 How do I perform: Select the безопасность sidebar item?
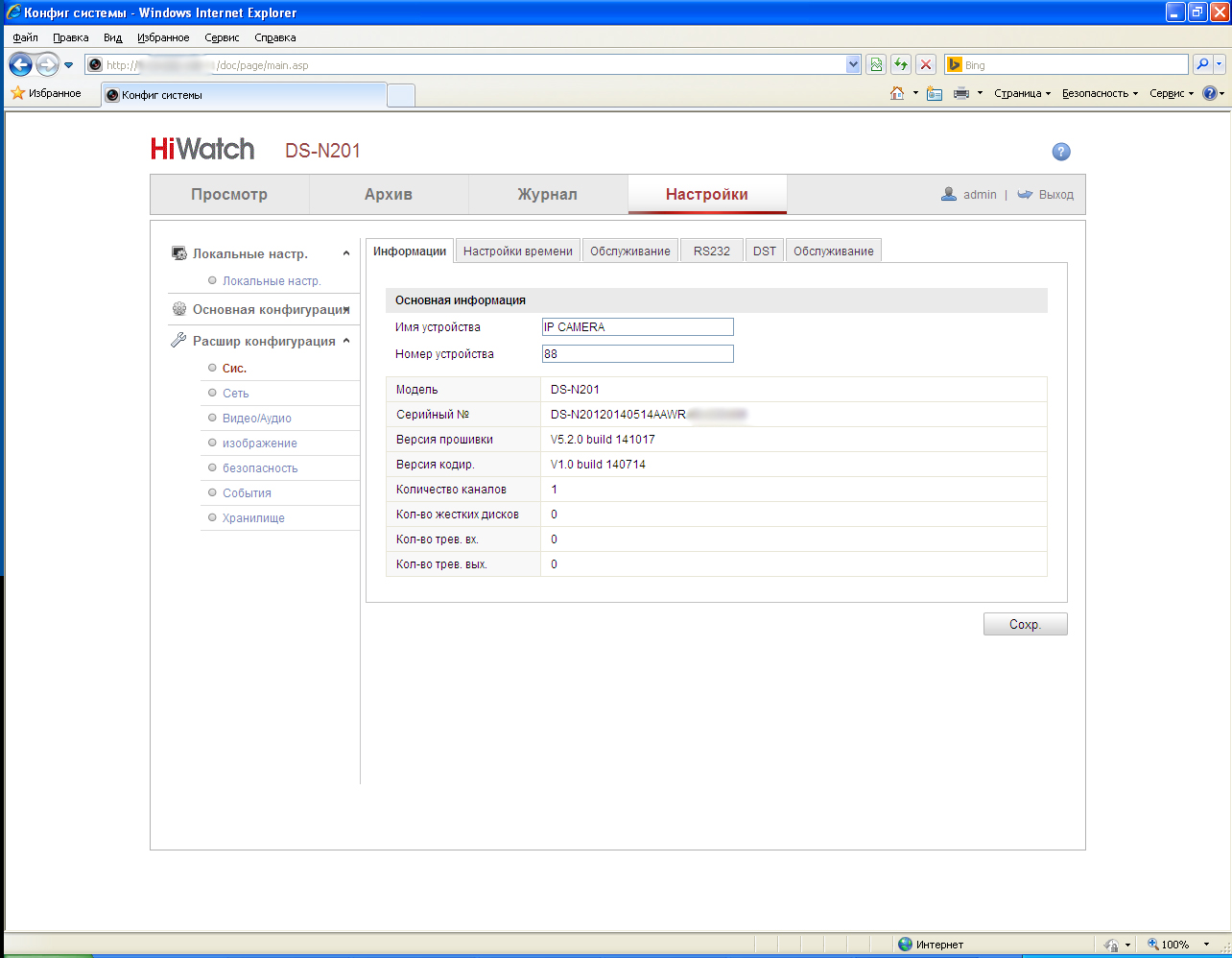tap(260, 468)
